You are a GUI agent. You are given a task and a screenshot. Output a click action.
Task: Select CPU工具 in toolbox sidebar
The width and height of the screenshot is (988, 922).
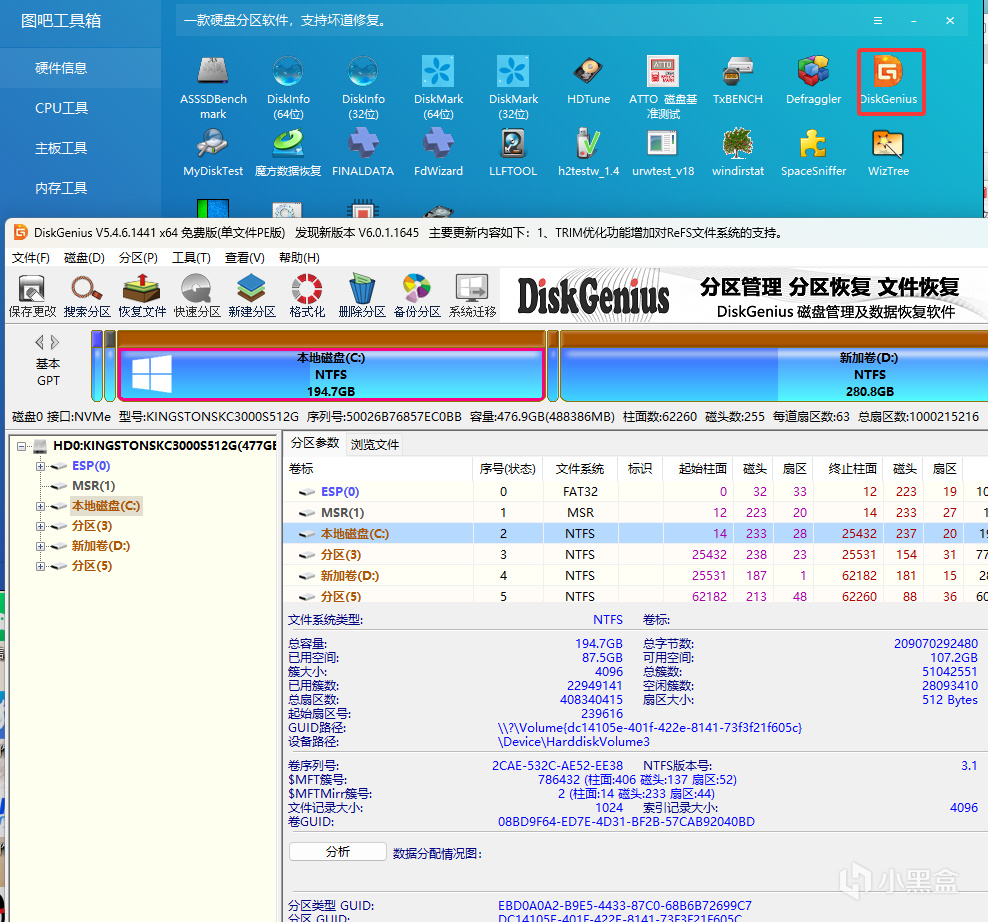(x=80, y=108)
